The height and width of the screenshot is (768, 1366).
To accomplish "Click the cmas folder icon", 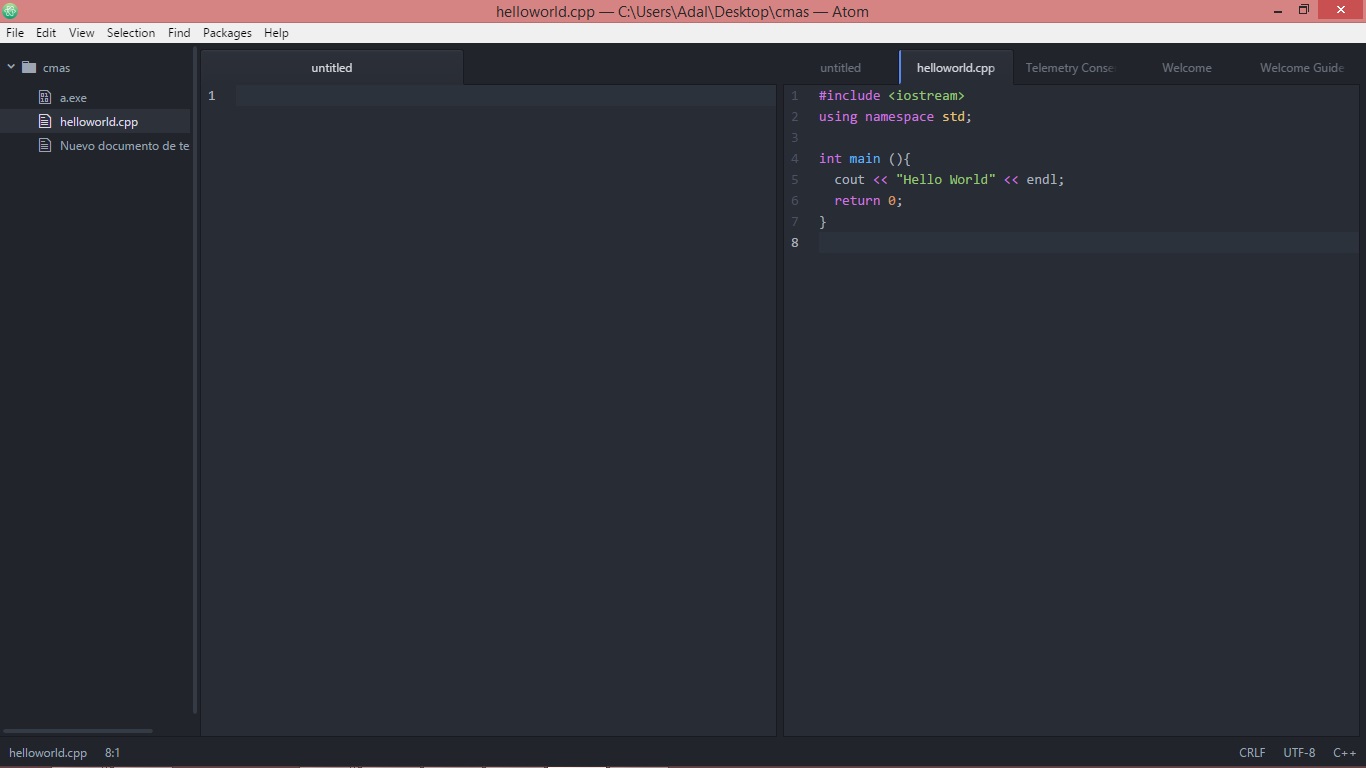I will click(28, 68).
